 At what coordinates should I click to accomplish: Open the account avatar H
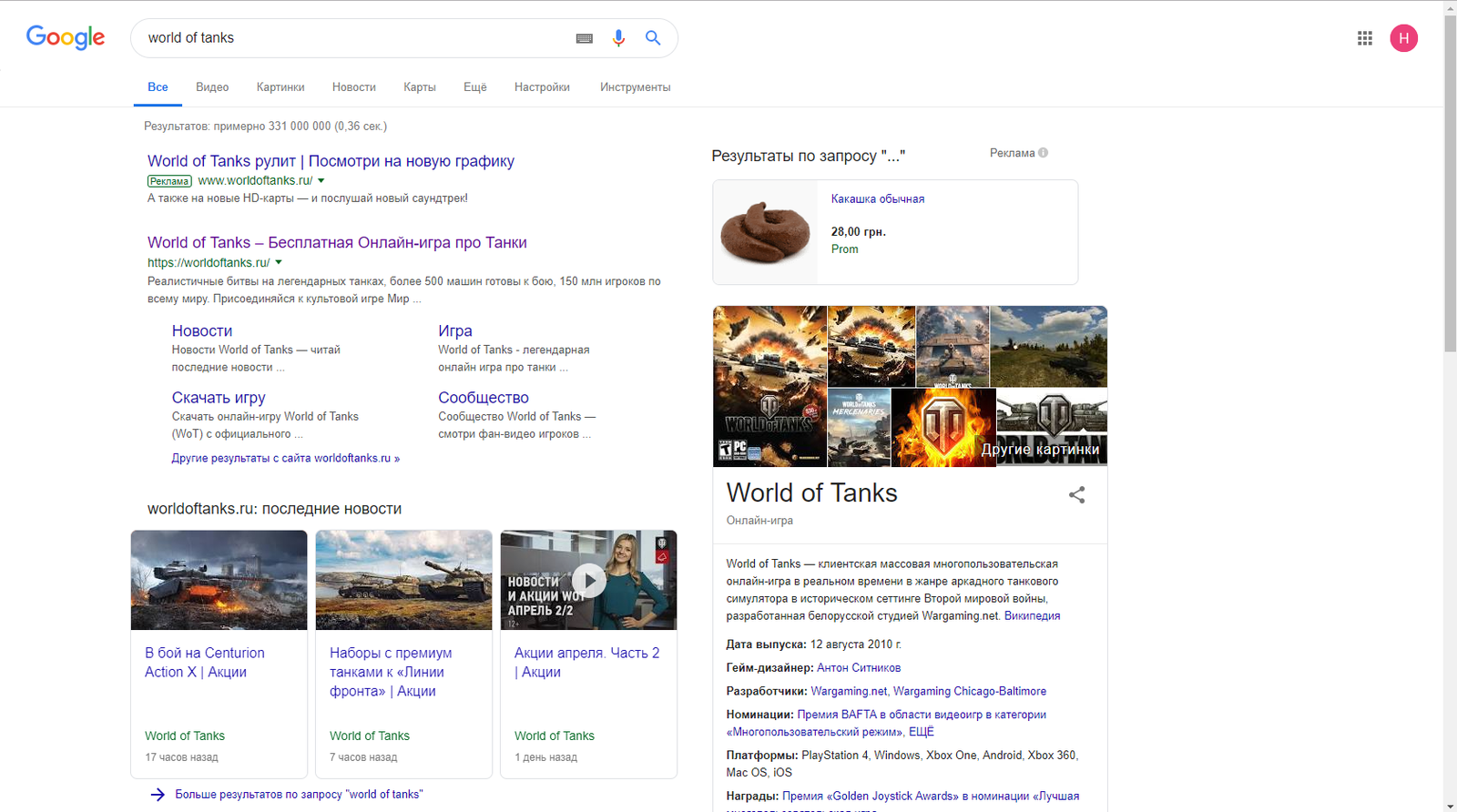(x=1403, y=38)
